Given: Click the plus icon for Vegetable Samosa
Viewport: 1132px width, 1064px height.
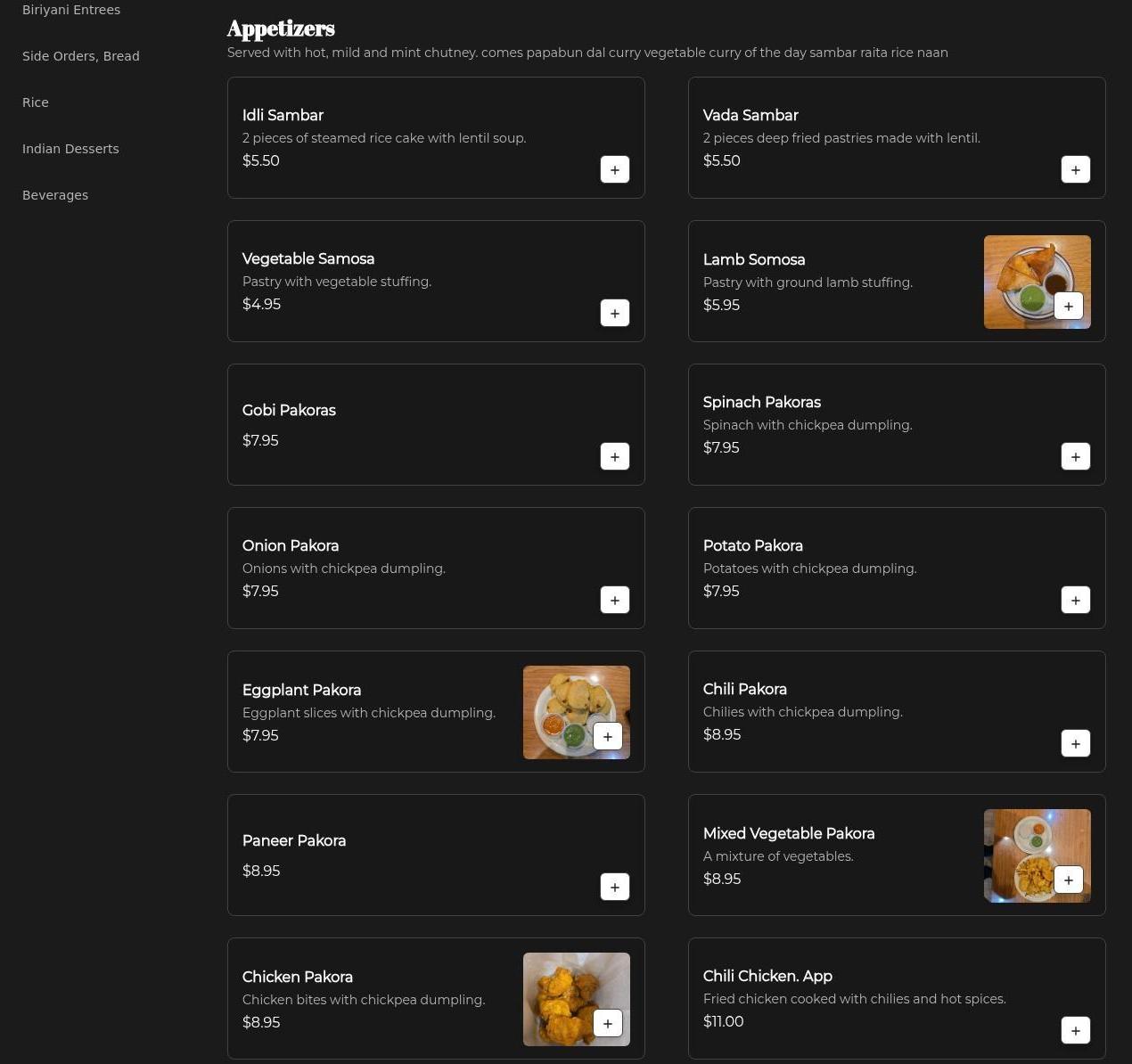Looking at the screenshot, I should coord(614,313).
